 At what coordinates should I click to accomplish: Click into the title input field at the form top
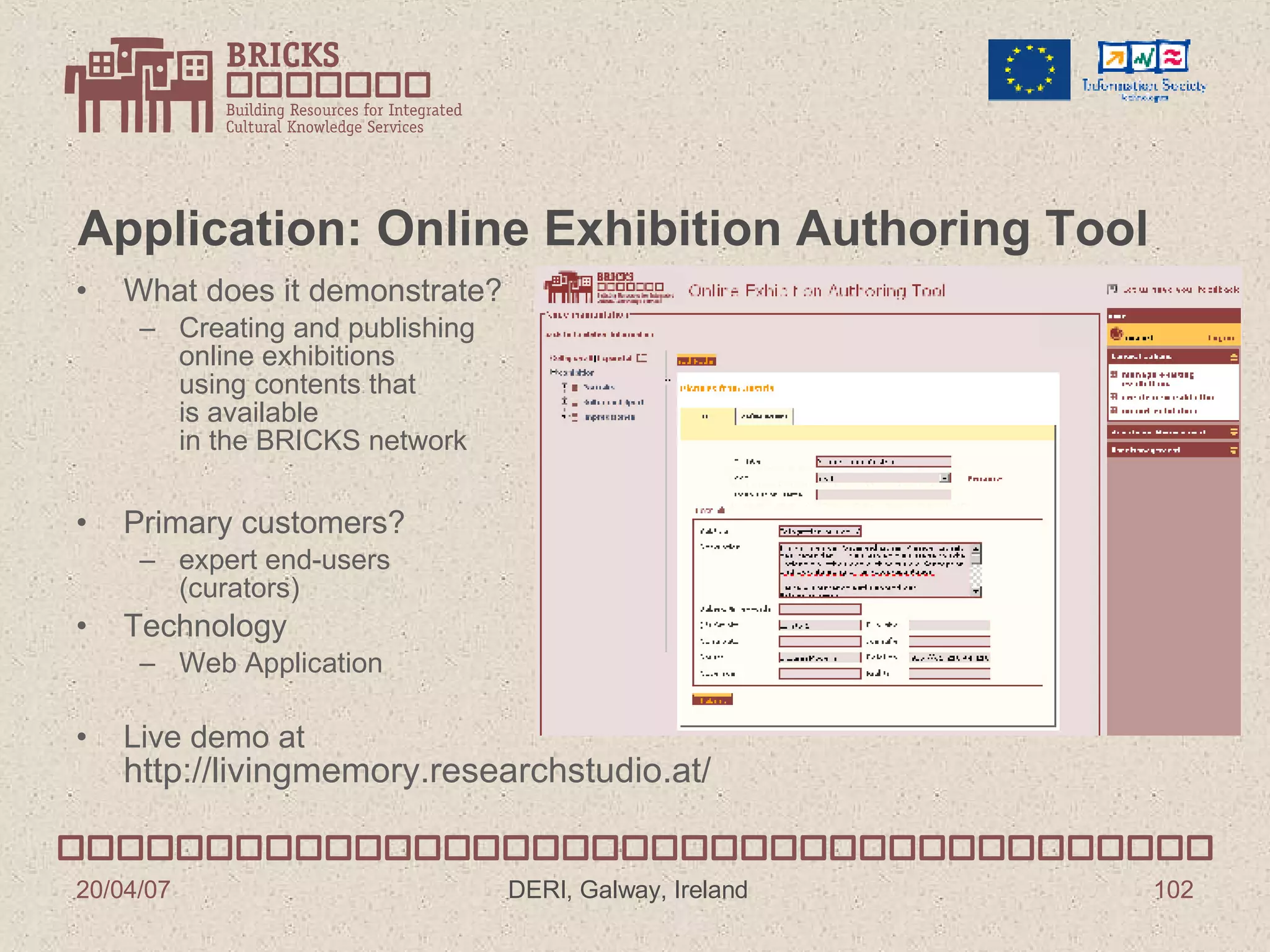coord(883,462)
